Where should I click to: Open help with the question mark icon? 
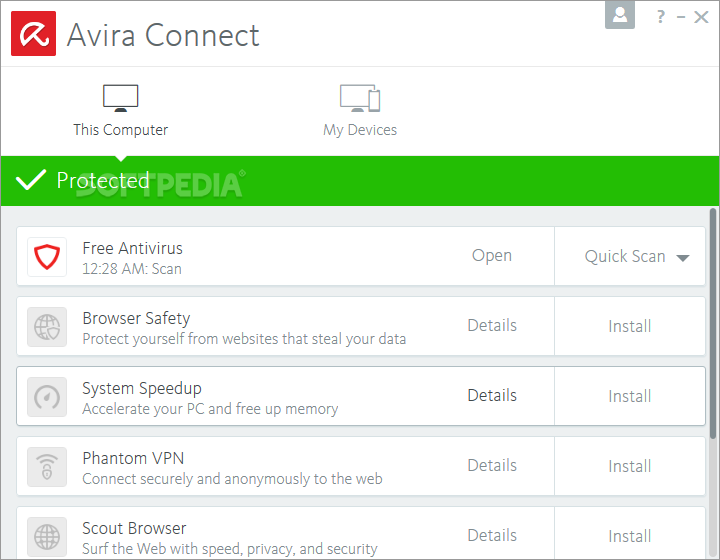[x=660, y=17]
